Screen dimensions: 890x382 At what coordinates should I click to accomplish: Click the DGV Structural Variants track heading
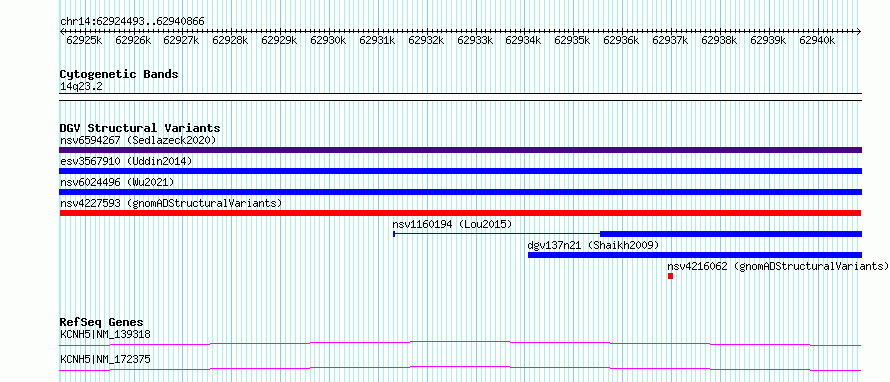click(x=140, y=128)
